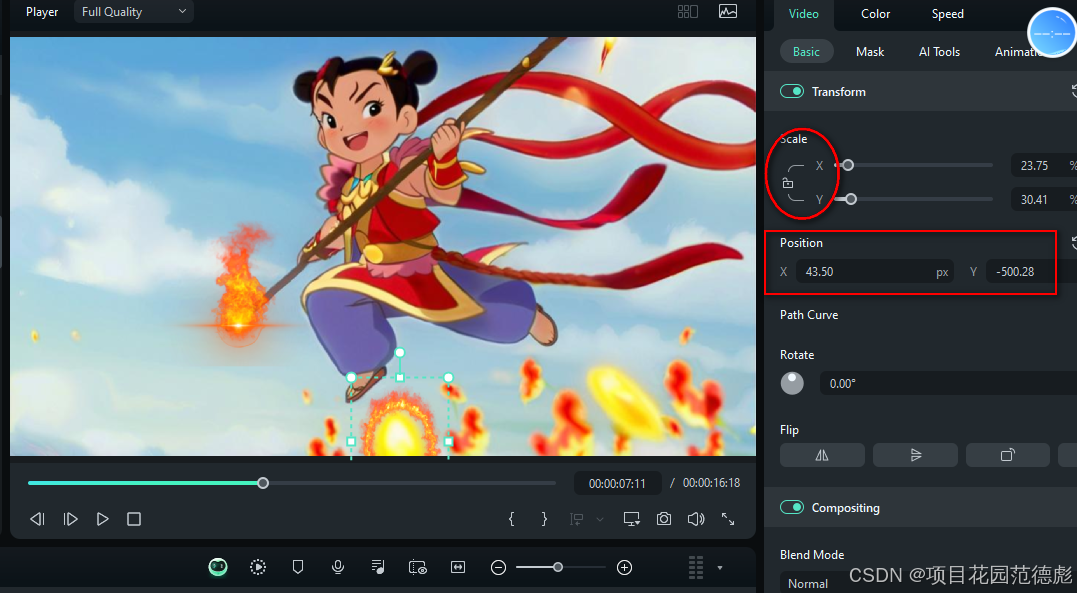Select the Mask sub-tab
This screenshot has height=593, width=1077.
pyautogui.click(x=870, y=52)
